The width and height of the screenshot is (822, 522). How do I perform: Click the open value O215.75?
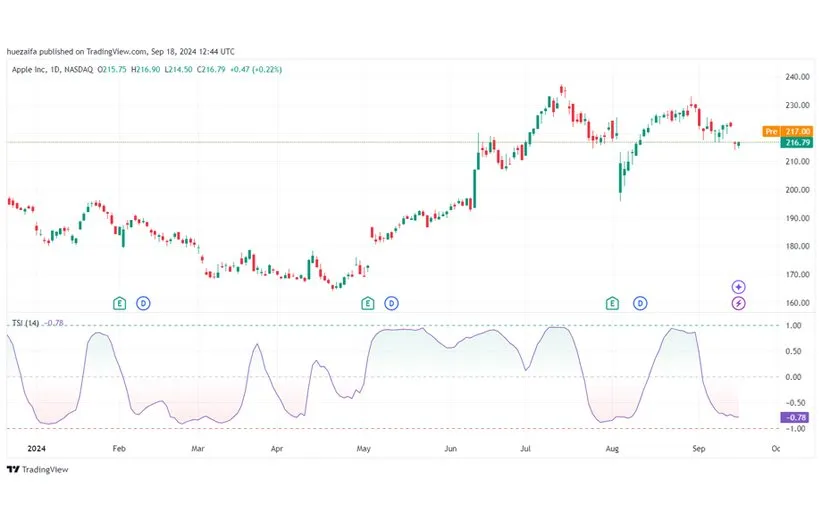(114, 69)
